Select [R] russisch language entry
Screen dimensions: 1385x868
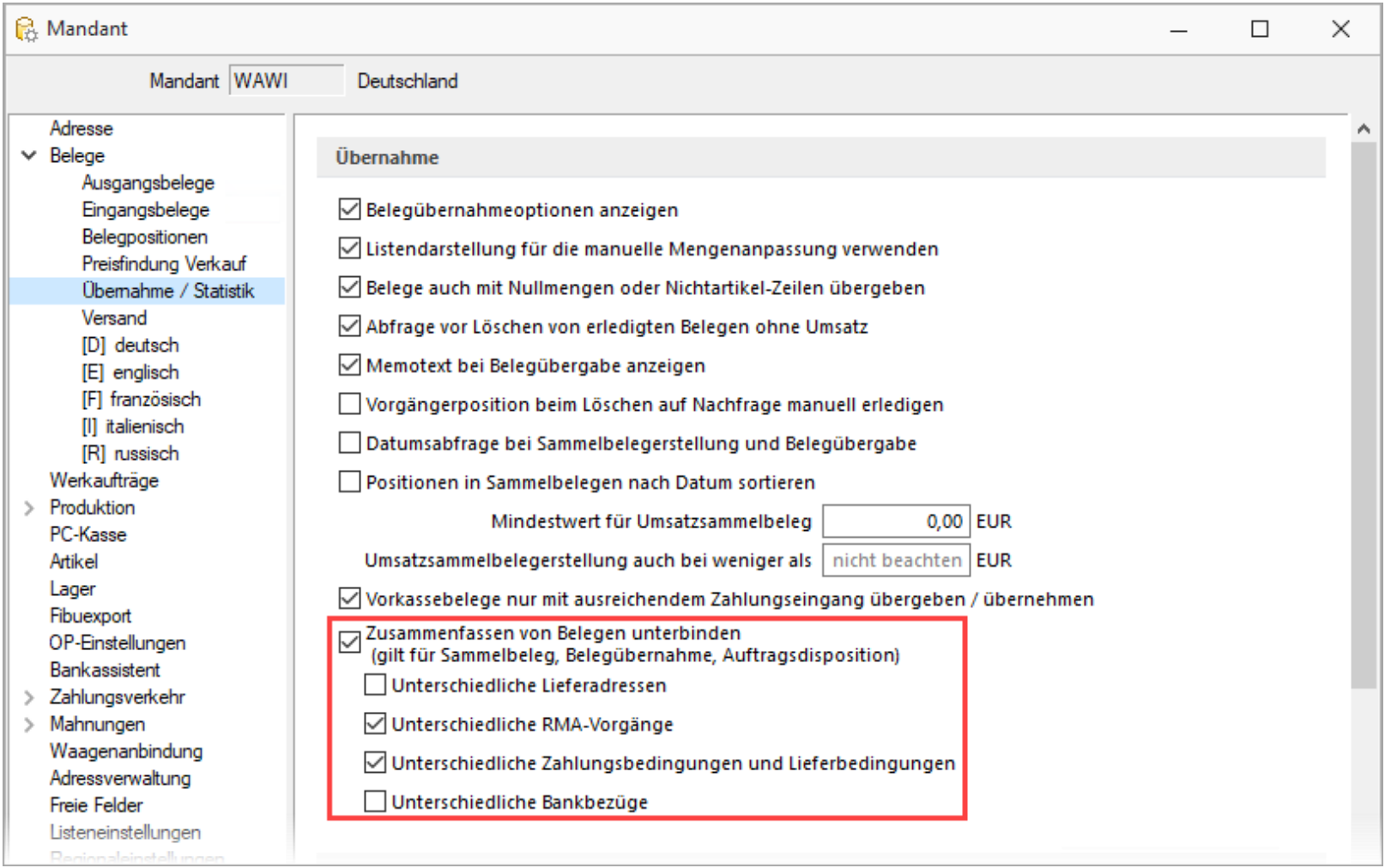click(x=130, y=453)
